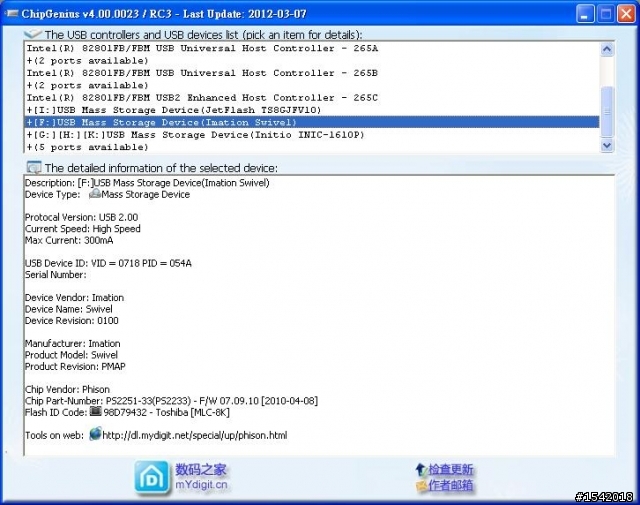This screenshot has height=505, width=640.
Task: Open the phison.html tools web link
Action: [195, 435]
